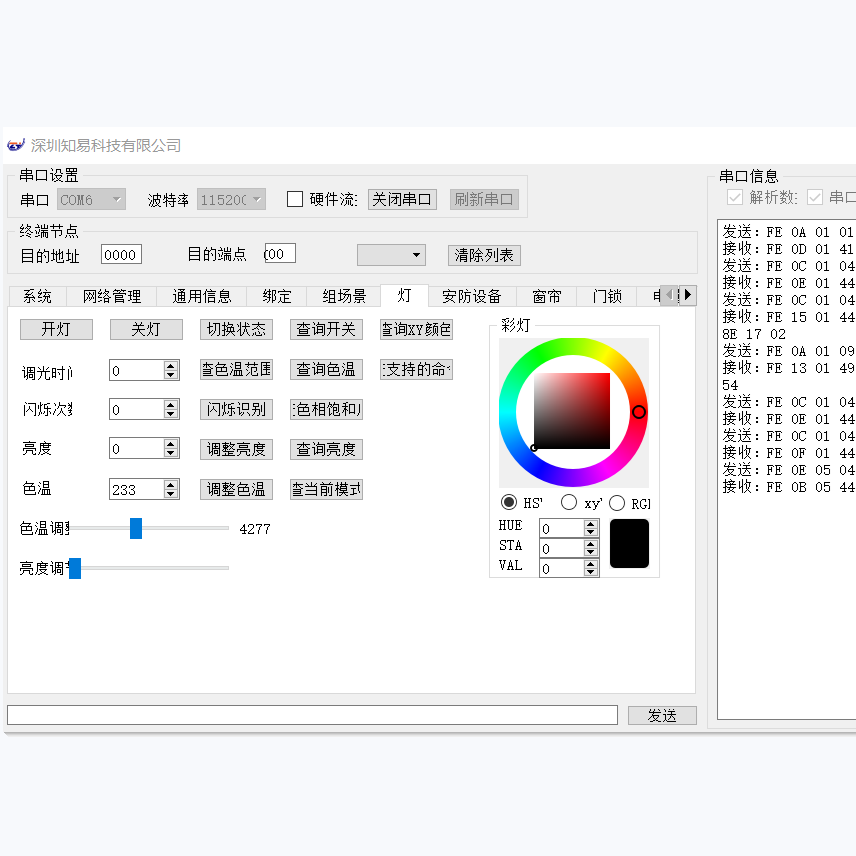The height and width of the screenshot is (856, 856).
Task: Switch to the 窗帘 tab
Action: coord(546,296)
